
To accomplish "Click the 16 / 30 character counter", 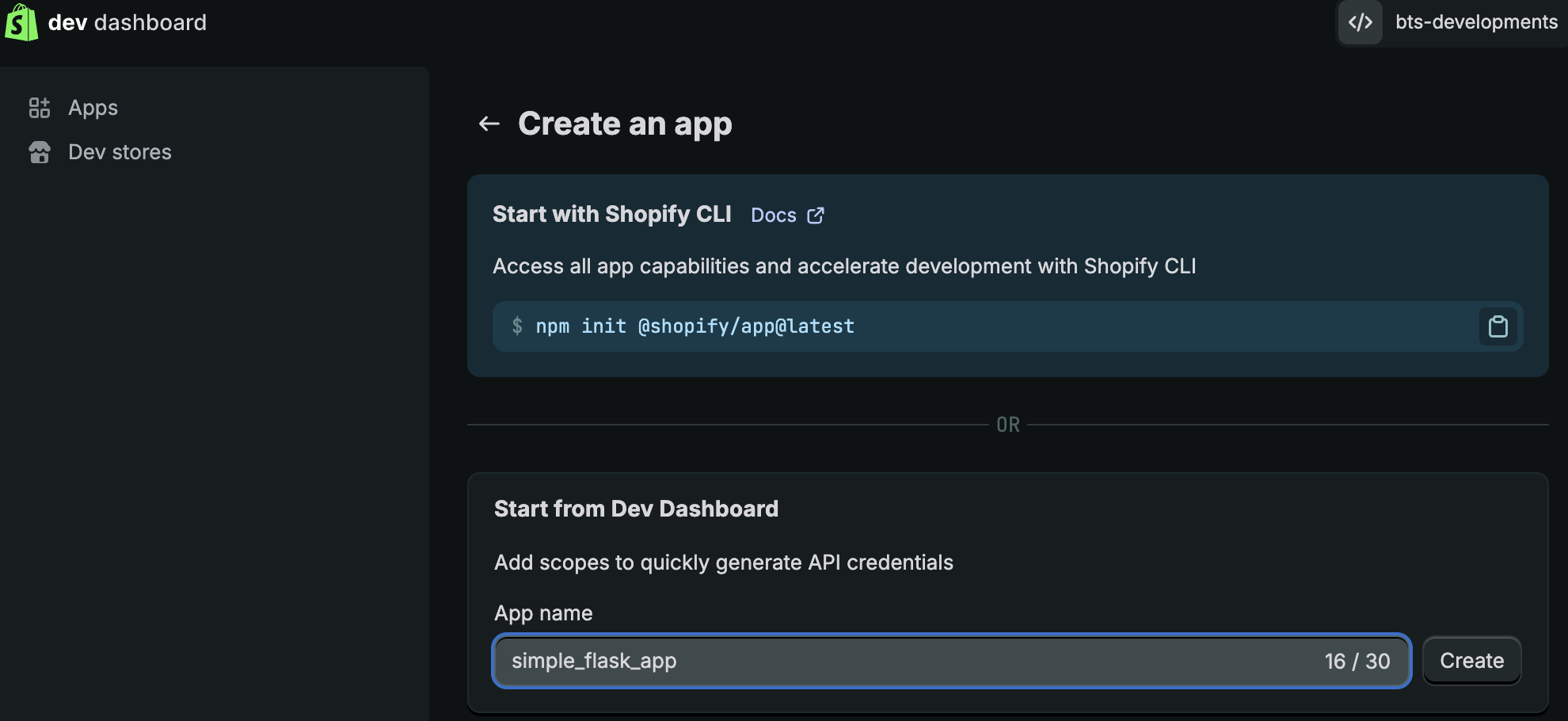I will coord(1357,661).
